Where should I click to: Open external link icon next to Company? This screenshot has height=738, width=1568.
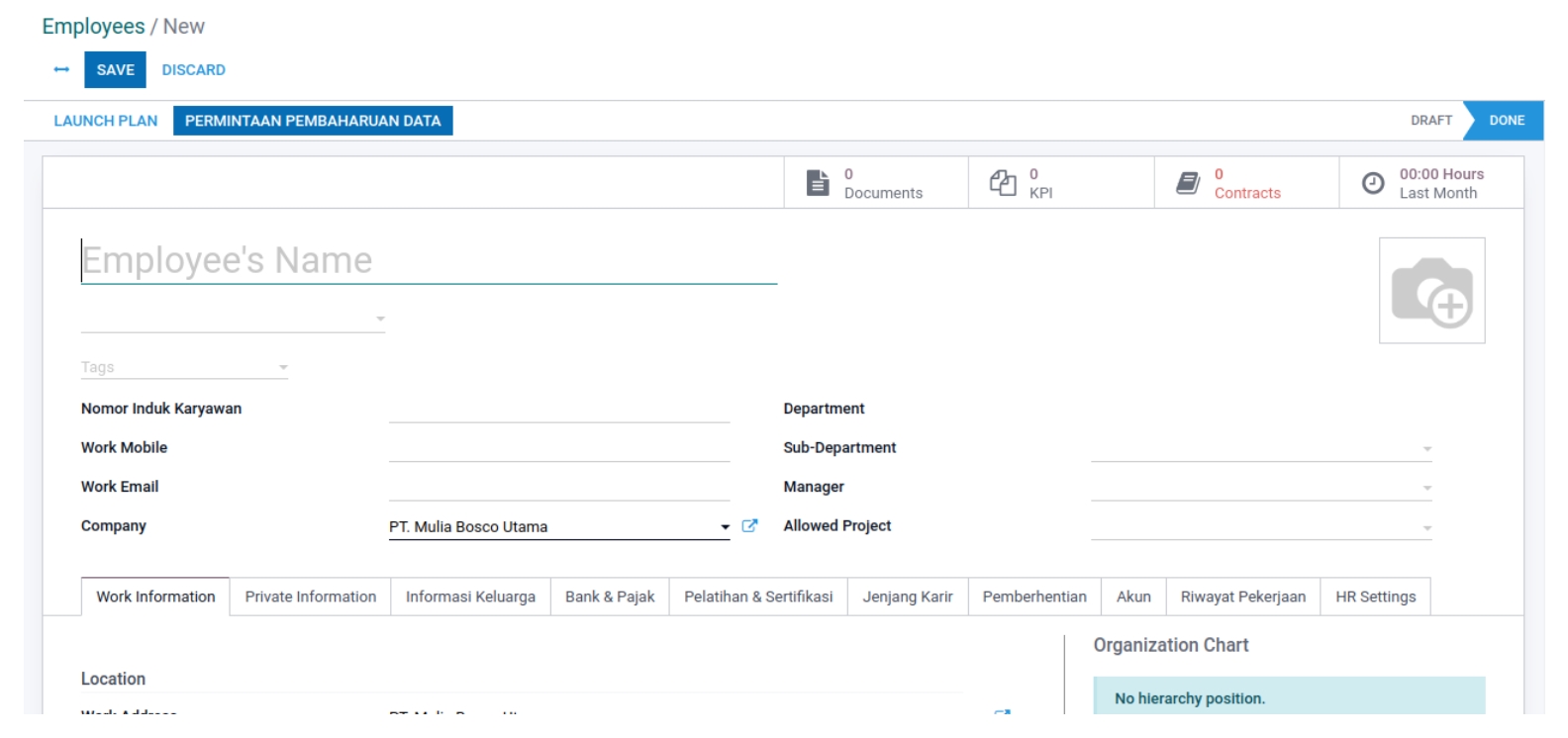[749, 526]
